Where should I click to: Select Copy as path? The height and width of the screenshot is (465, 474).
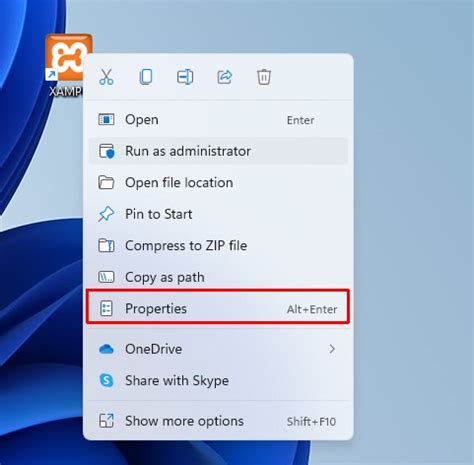tap(218, 277)
